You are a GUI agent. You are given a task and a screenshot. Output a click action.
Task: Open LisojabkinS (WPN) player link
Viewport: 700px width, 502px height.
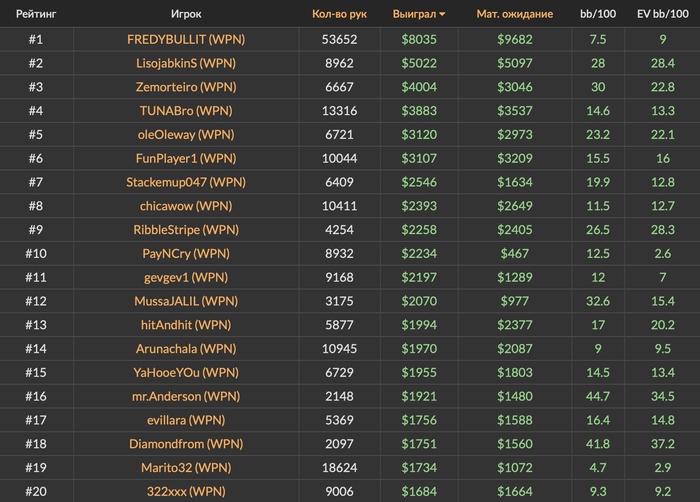pyautogui.click(x=186, y=63)
